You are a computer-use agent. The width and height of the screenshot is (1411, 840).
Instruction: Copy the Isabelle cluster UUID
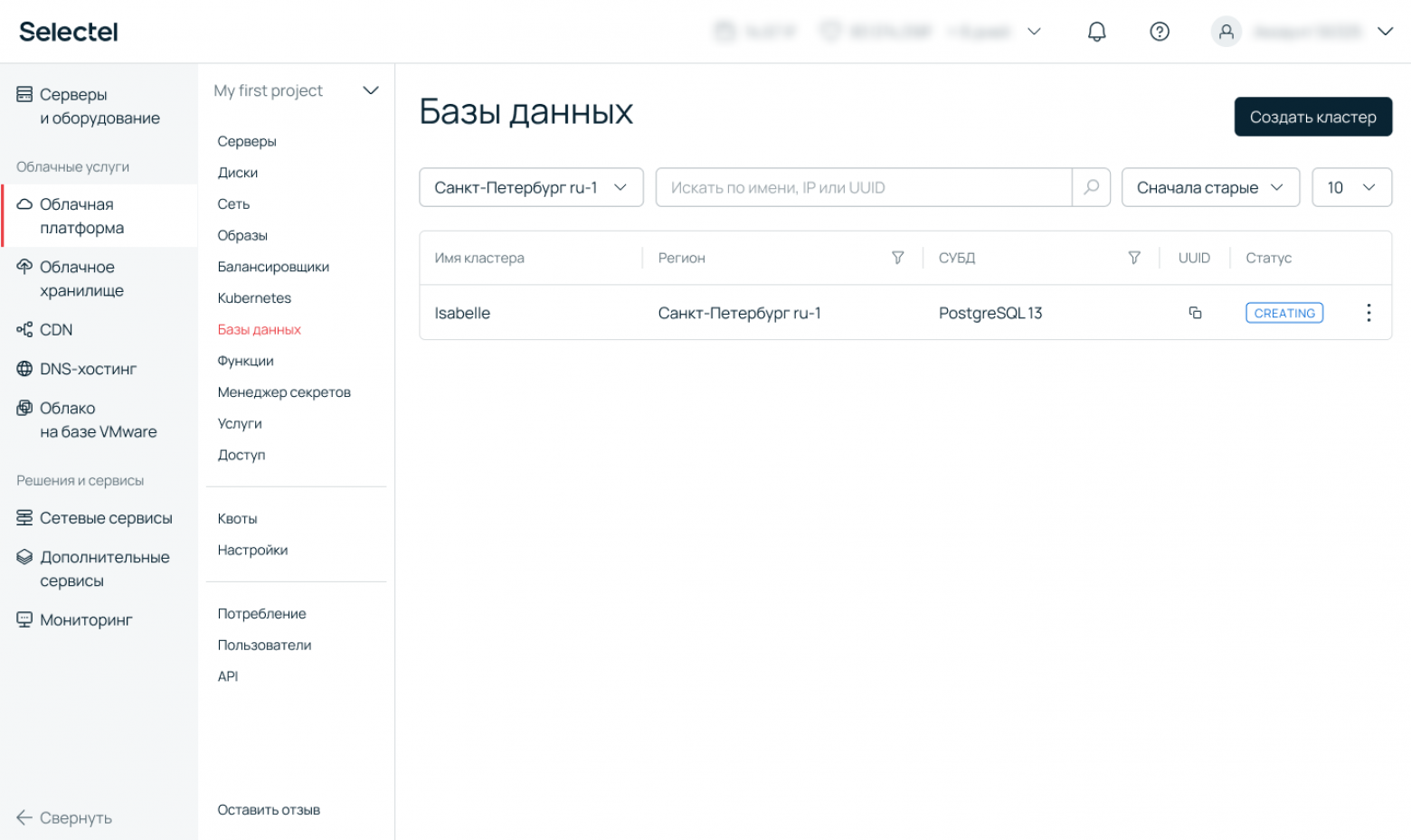coord(1195,313)
